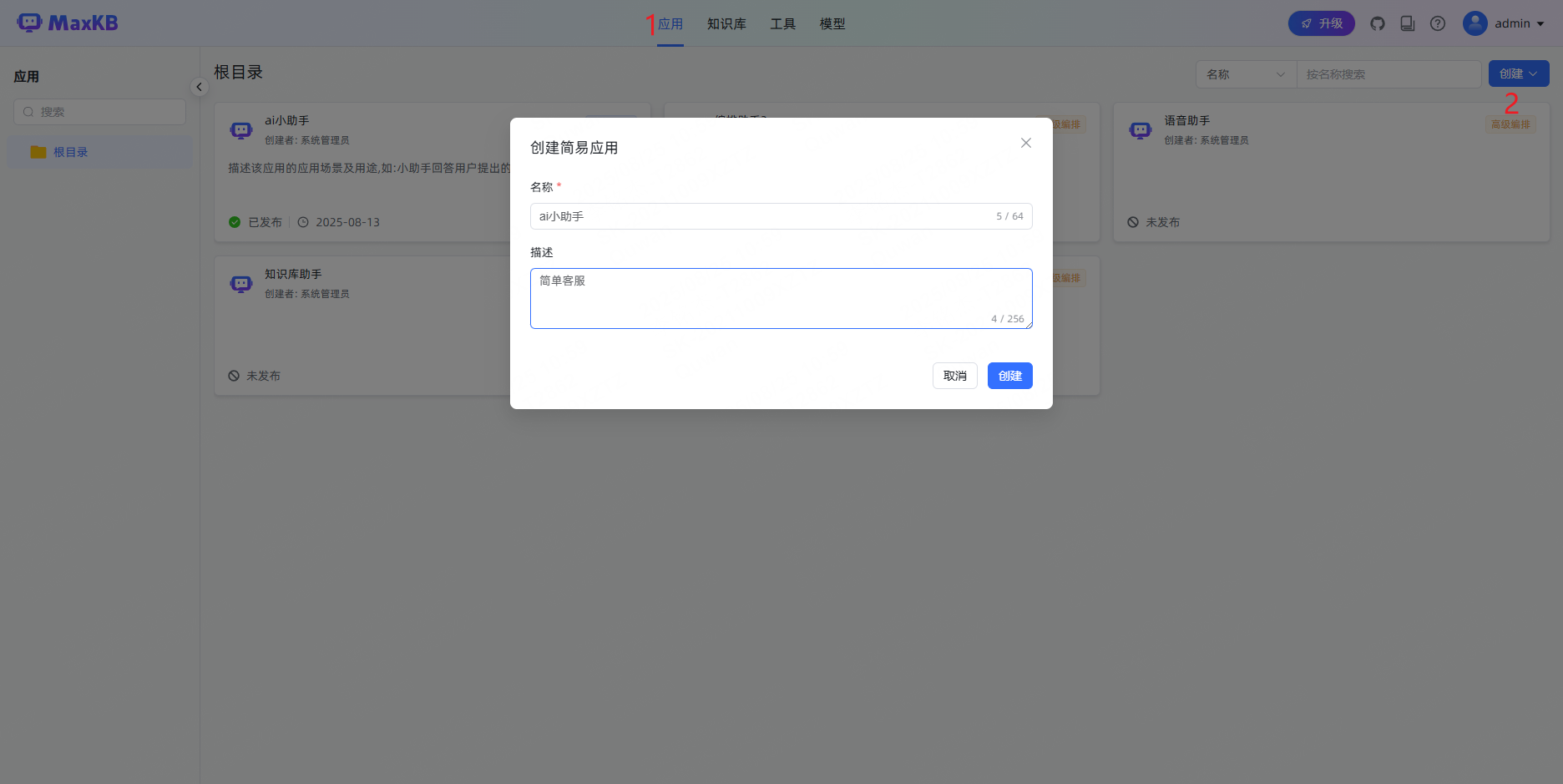The height and width of the screenshot is (784, 1563).
Task: Click the 未发布 icon on 知识库助手 card
Action: (234, 376)
